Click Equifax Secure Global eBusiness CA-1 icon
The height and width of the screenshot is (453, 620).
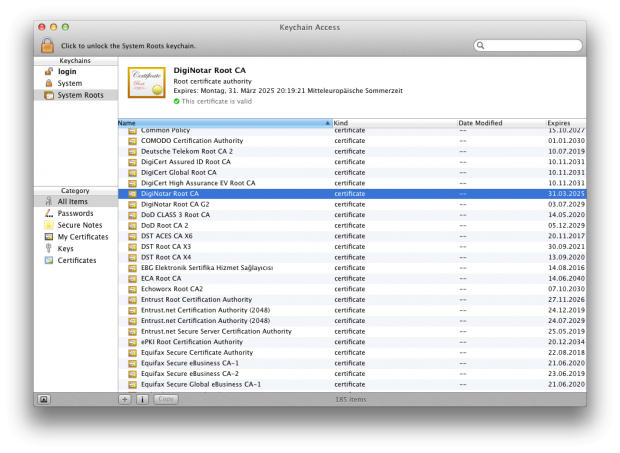coord(132,385)
